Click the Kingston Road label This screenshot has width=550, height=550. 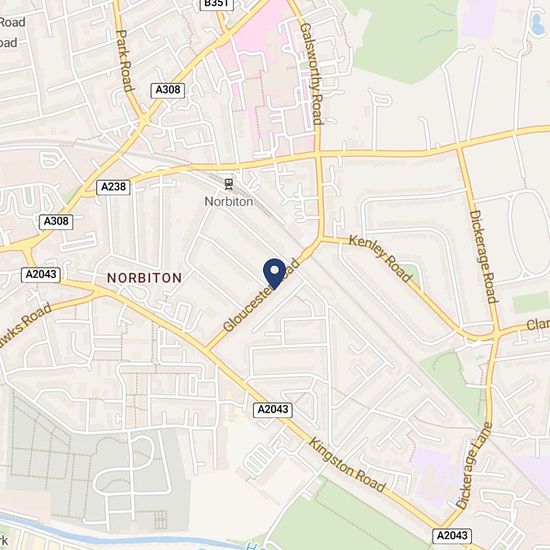[347, 465]
